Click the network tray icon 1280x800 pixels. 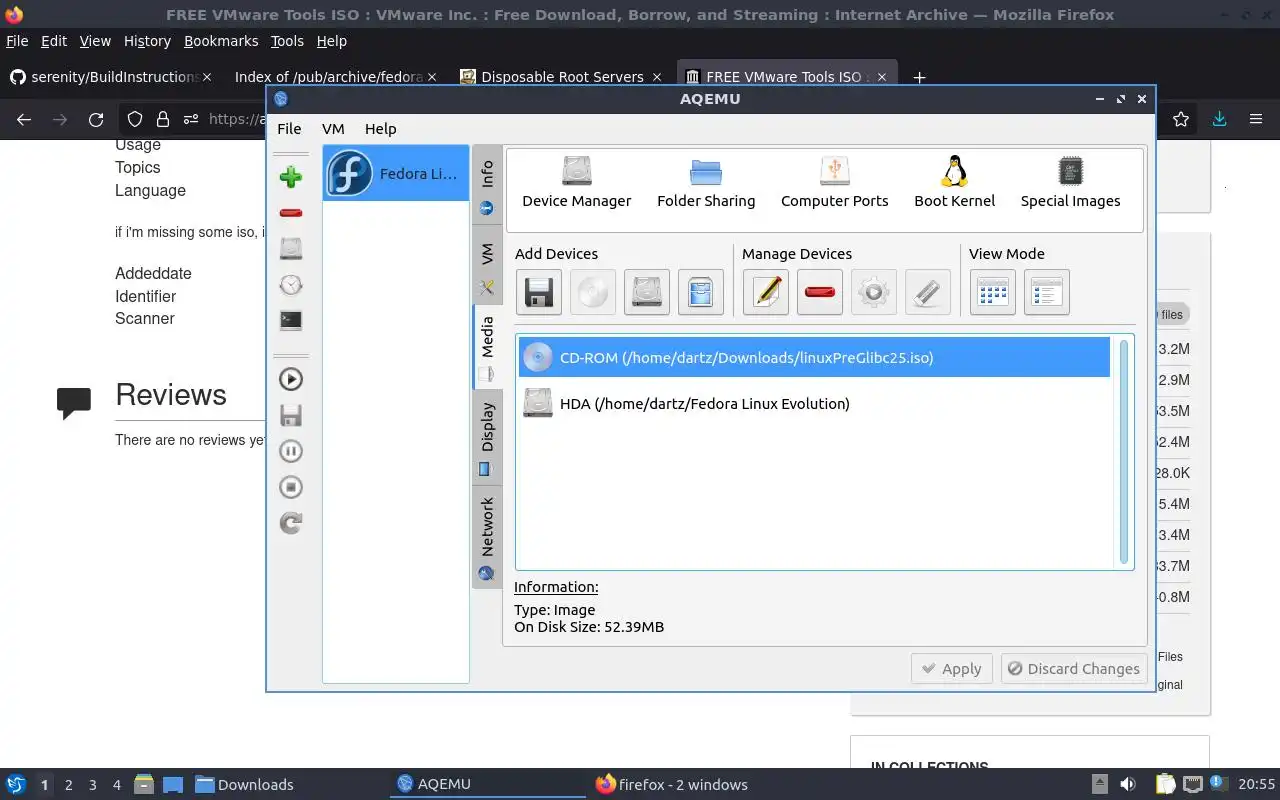(1192, 784)
